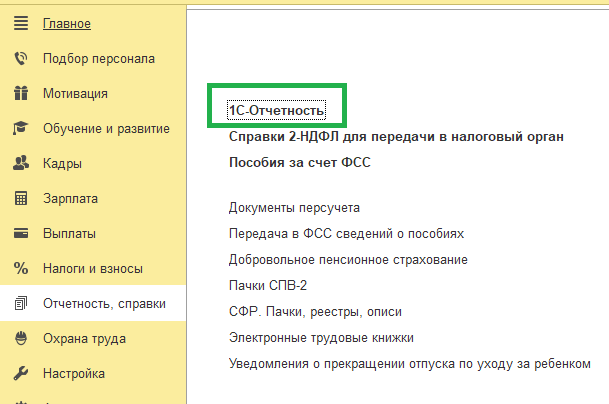
Task: Open Пособия за счет ФСС
Action: coord(300,161)
